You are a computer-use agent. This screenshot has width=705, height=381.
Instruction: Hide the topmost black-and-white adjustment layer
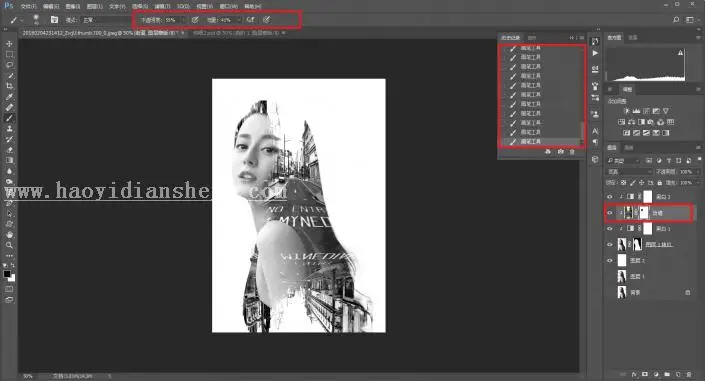[x=610, y=197]
